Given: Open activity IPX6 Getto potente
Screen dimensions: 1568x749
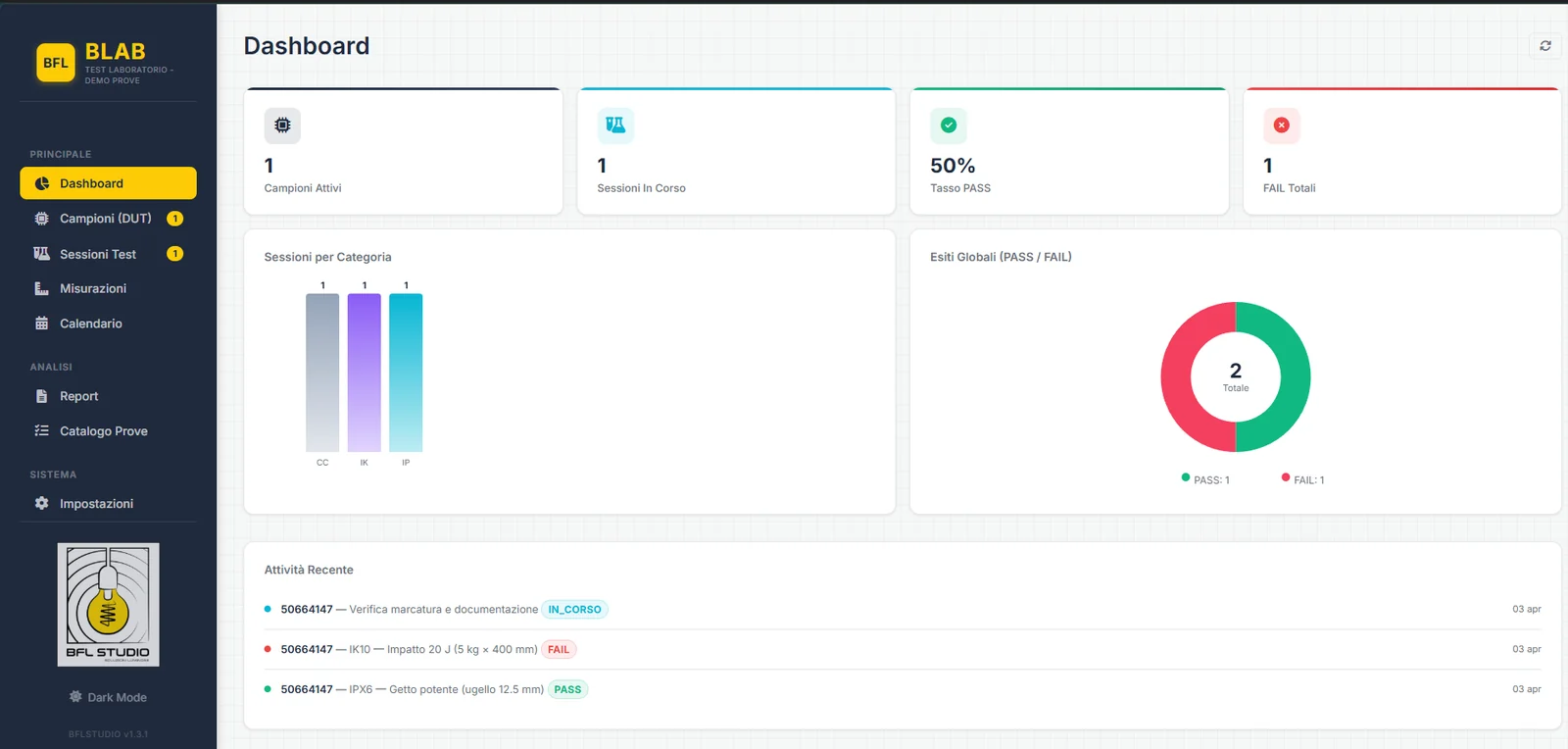Looking at the screenshot, I should (903, 689).
